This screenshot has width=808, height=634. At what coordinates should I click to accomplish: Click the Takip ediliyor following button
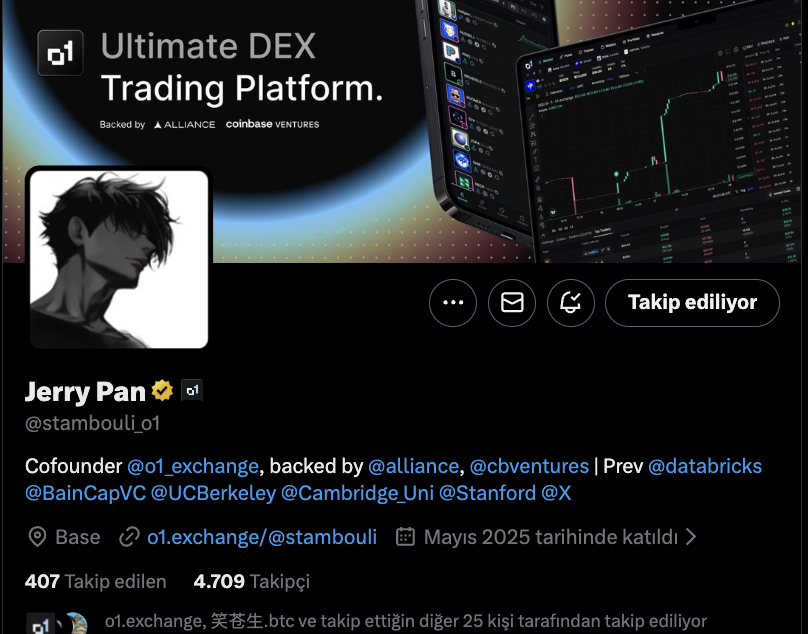click(x=692, y=303)
